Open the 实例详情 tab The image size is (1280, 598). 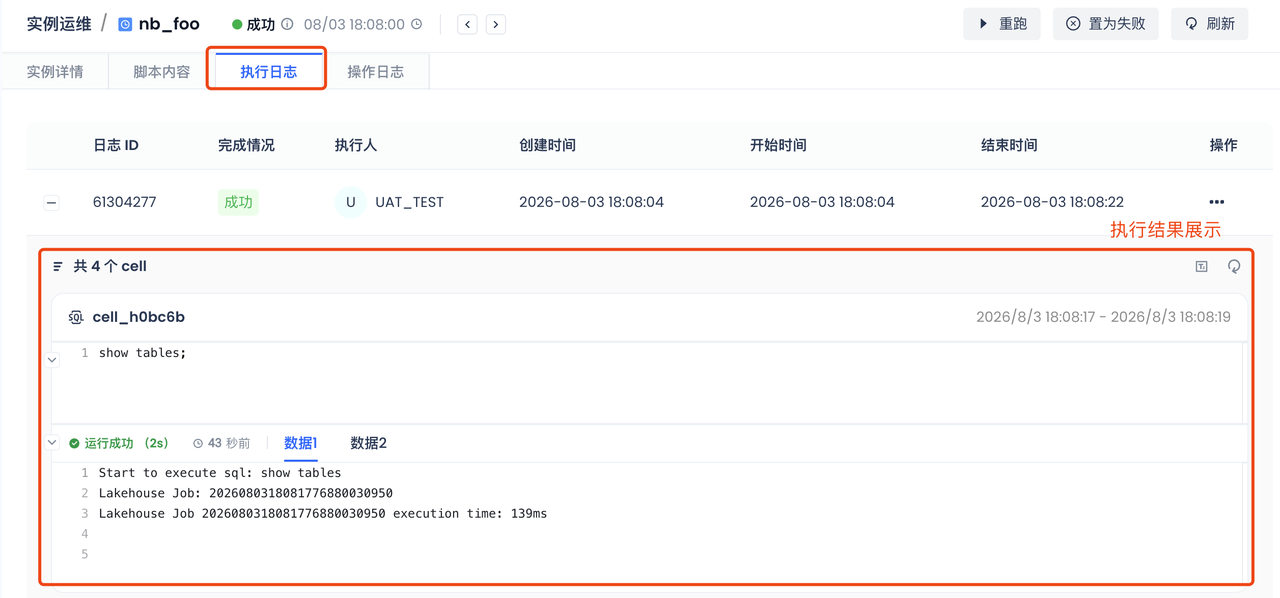click(x=55, y=72)
